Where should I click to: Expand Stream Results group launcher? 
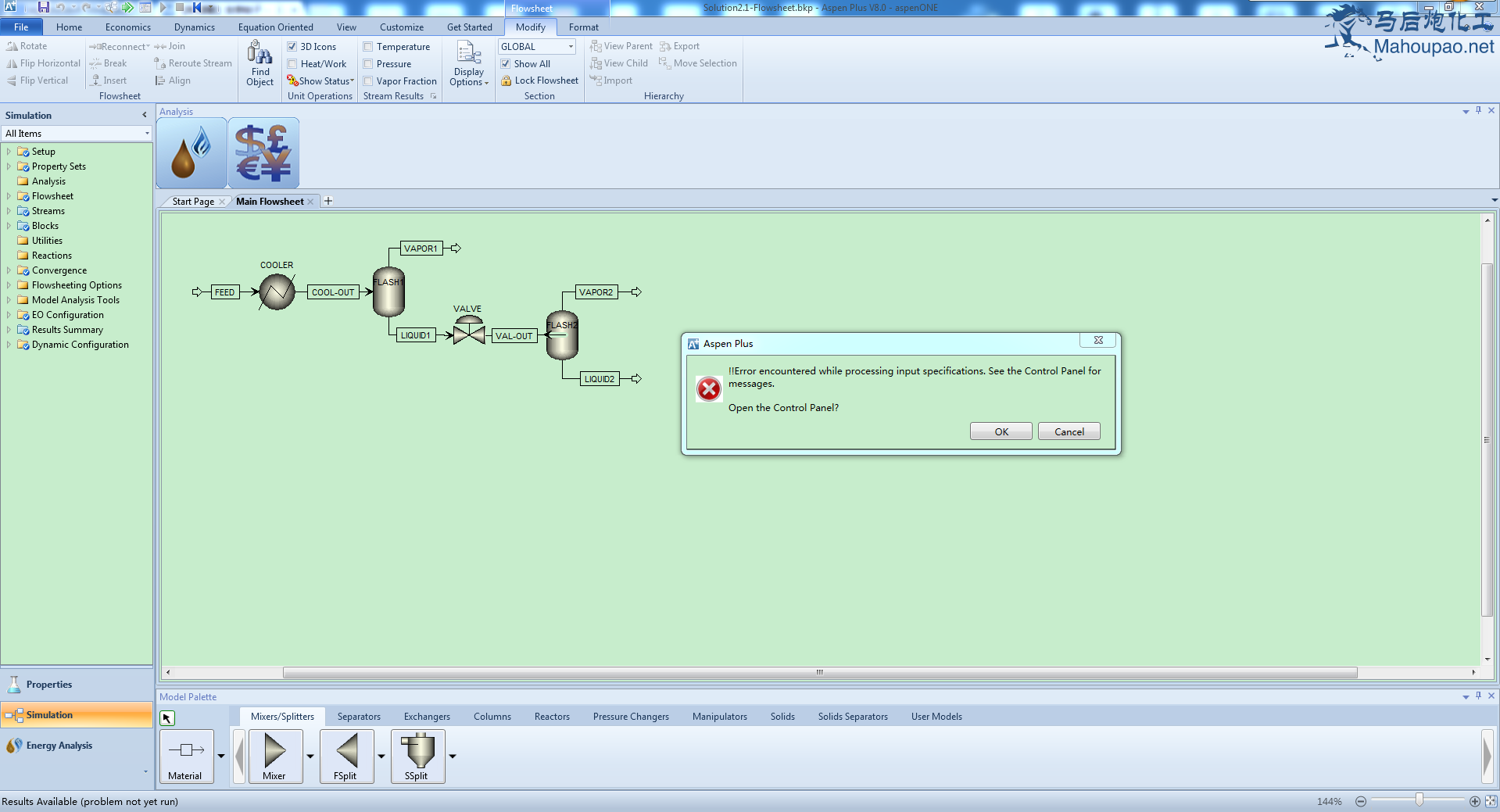pyautogui.click(x=434, y=96)
